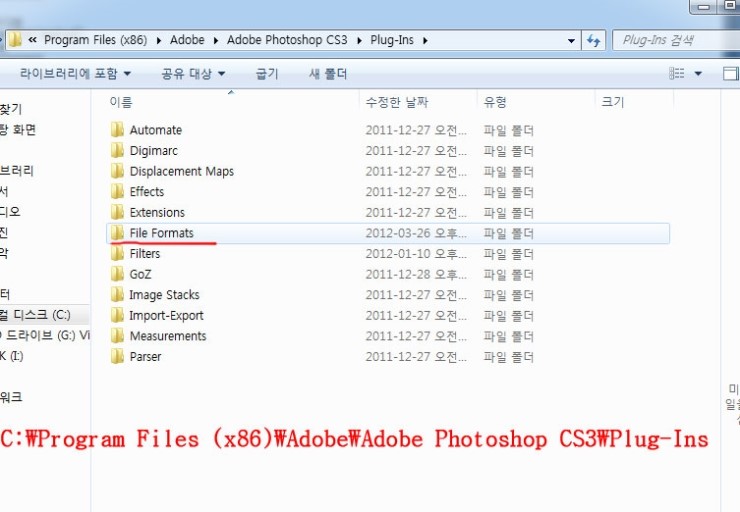Select the File Formats folder

click(x=161, y=233)
